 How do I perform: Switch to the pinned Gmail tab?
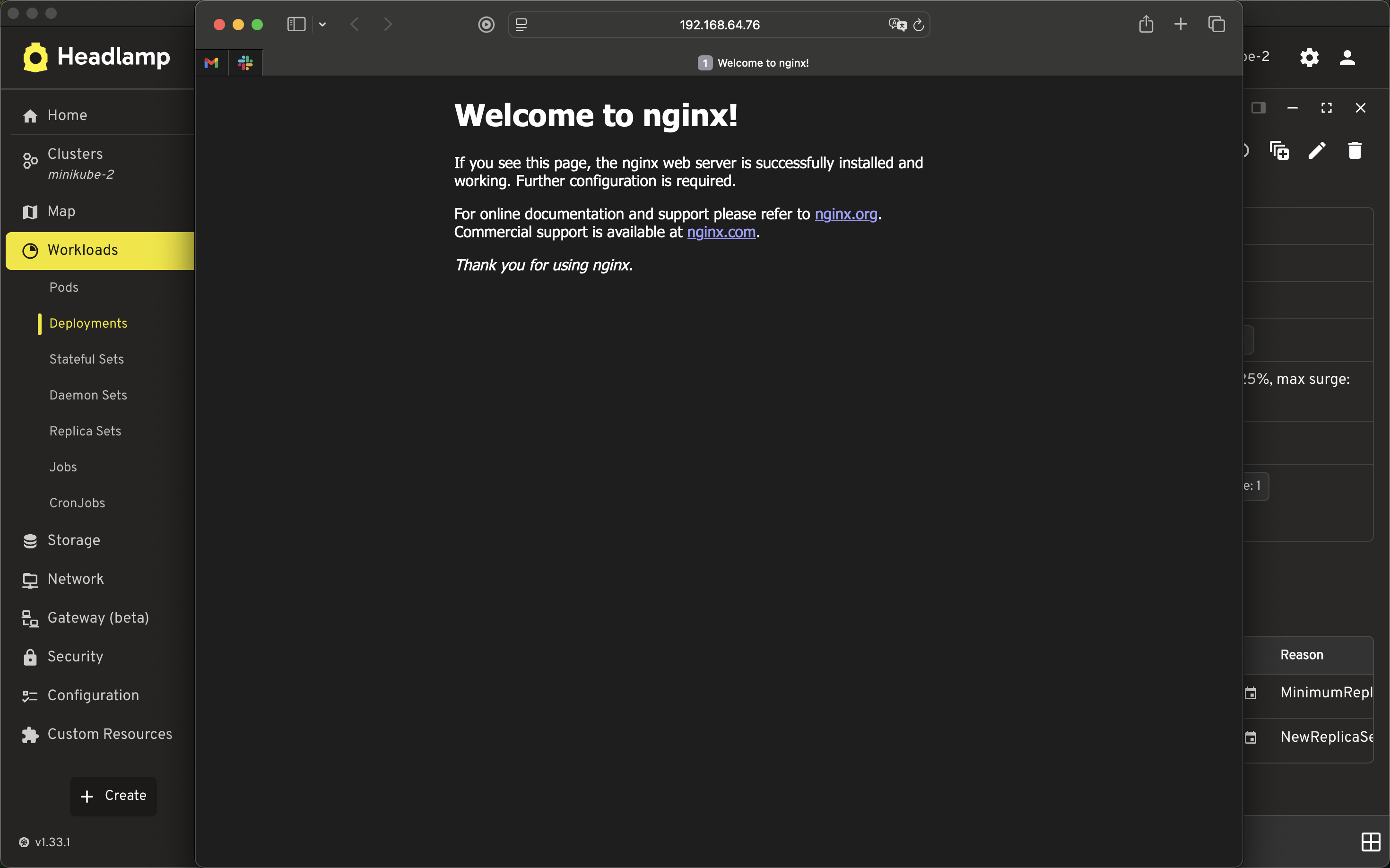click(x=211, y=62)
